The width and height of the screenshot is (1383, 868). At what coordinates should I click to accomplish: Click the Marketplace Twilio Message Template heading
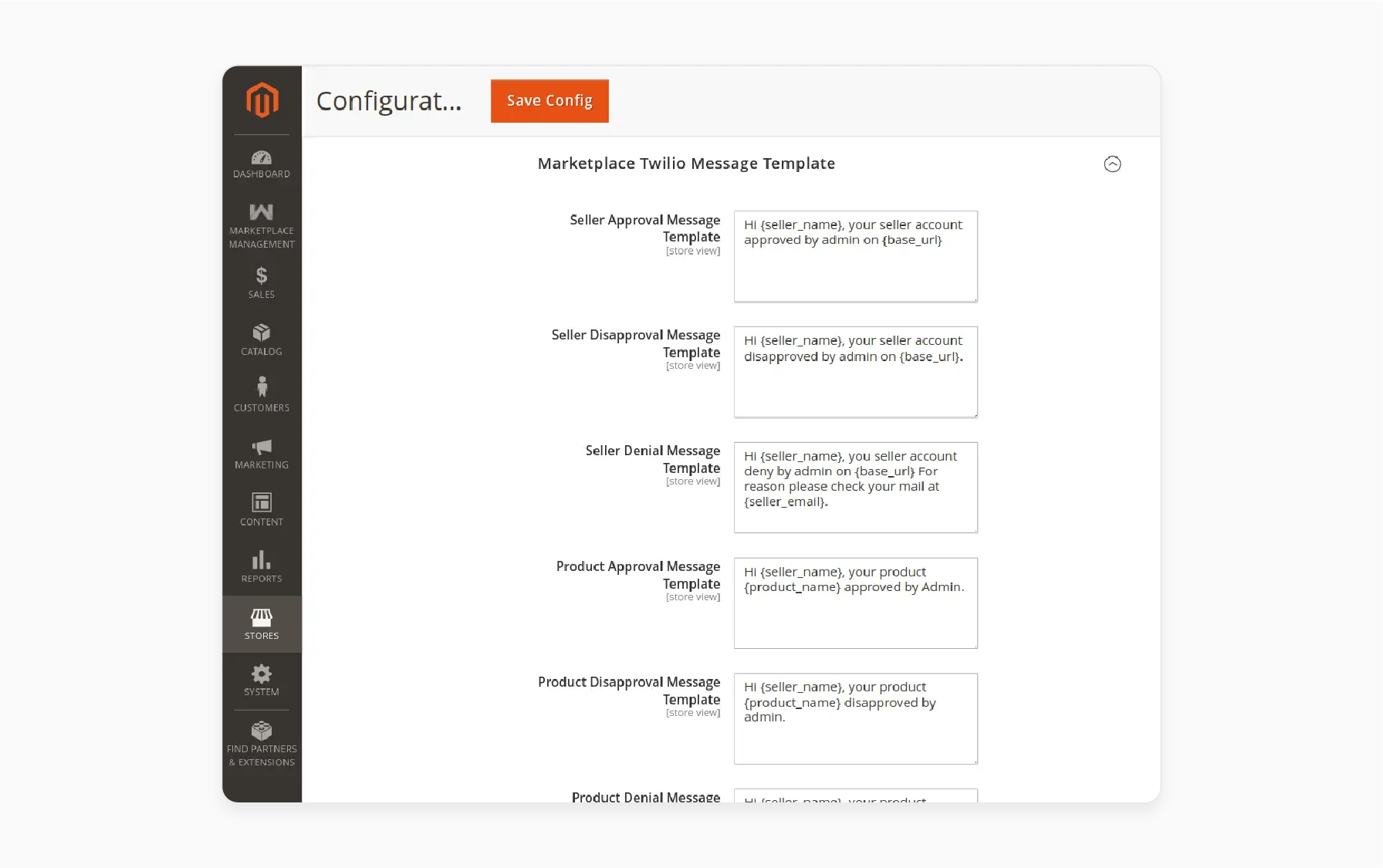686,164
